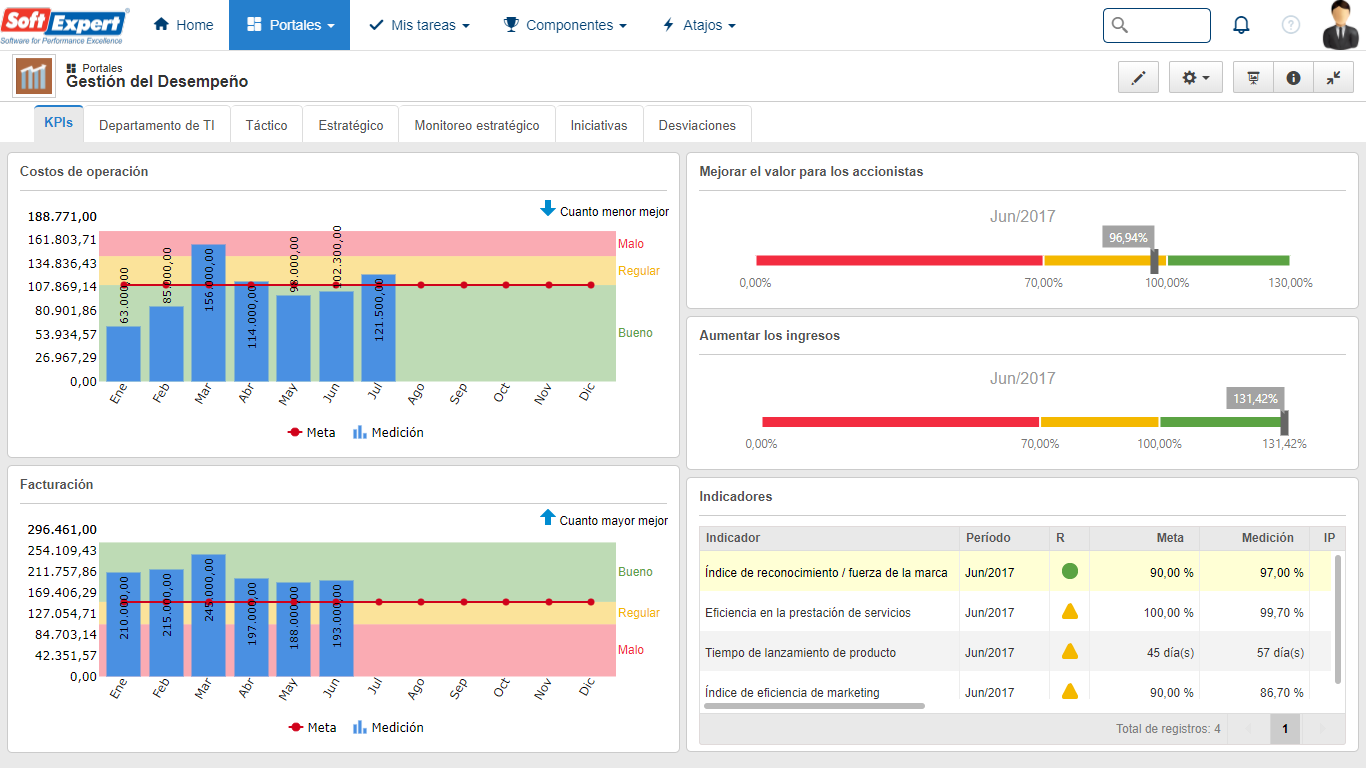Open the help question mark icon
Viewport: 1366px width, 768px height.
pyautogui.click(x=1291, y=25)
